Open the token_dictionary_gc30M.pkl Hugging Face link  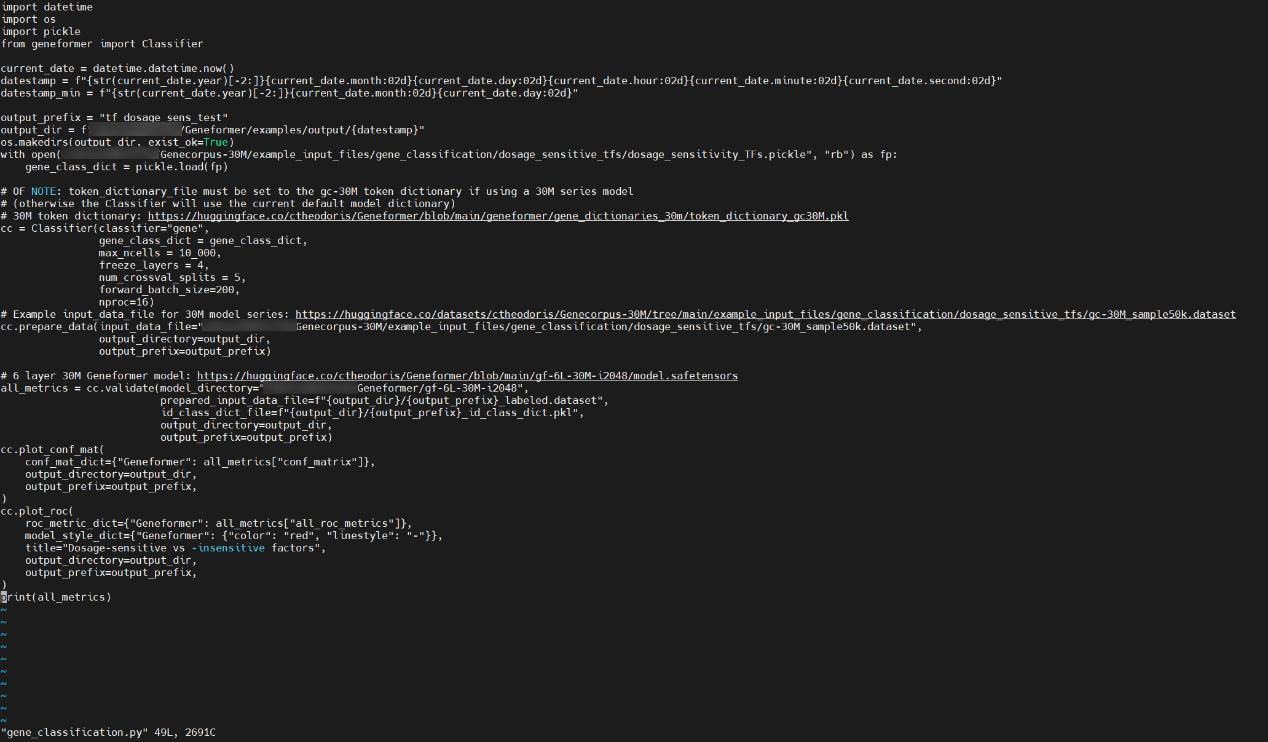[x=498, y=216]
